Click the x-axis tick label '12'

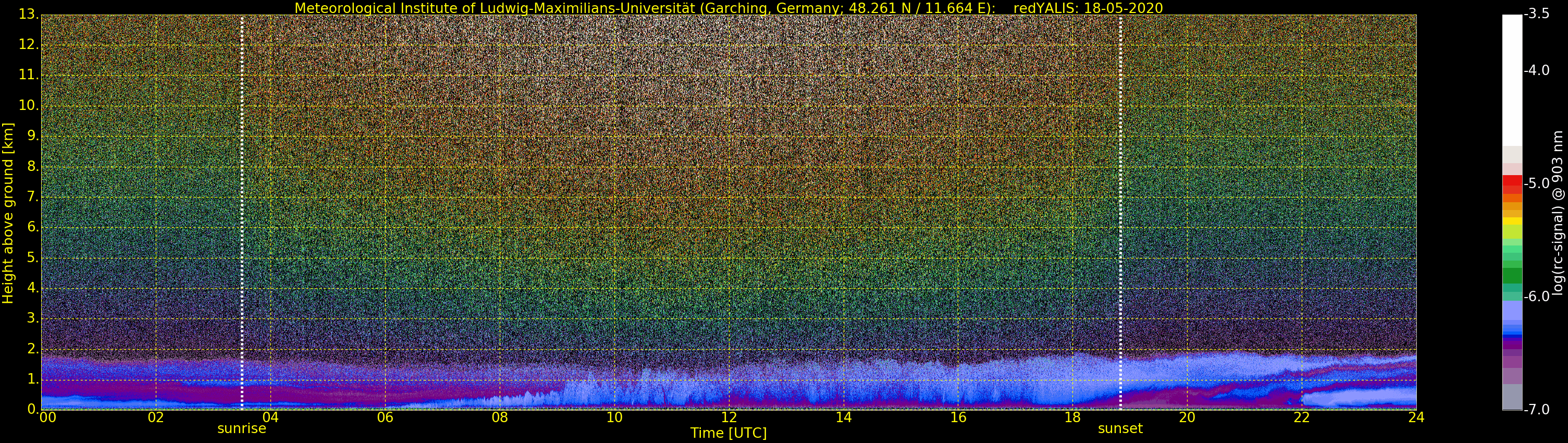point(729,417)
